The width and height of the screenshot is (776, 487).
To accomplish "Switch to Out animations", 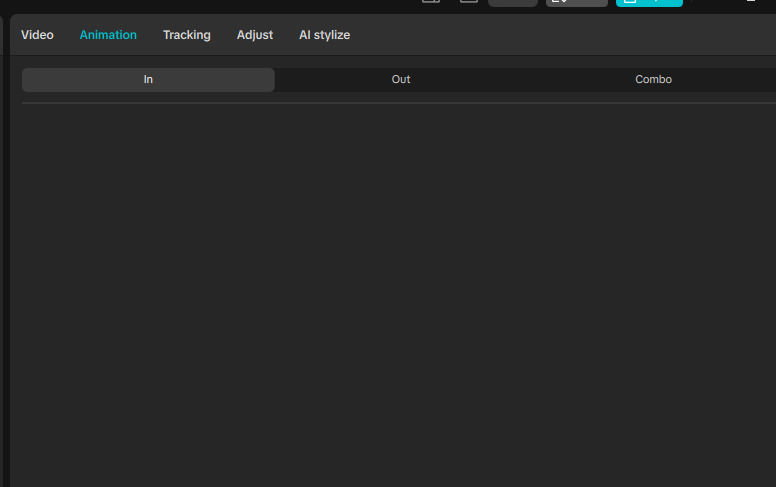I will [x=401, y=80].
